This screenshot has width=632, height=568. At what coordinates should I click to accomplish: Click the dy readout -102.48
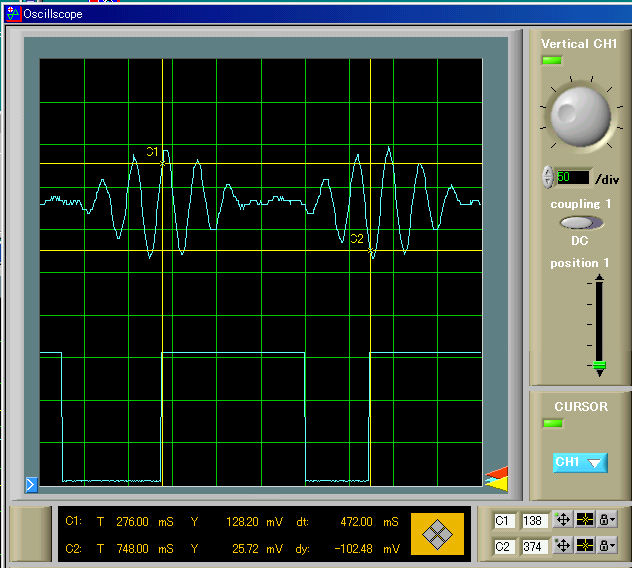(353, 549)
